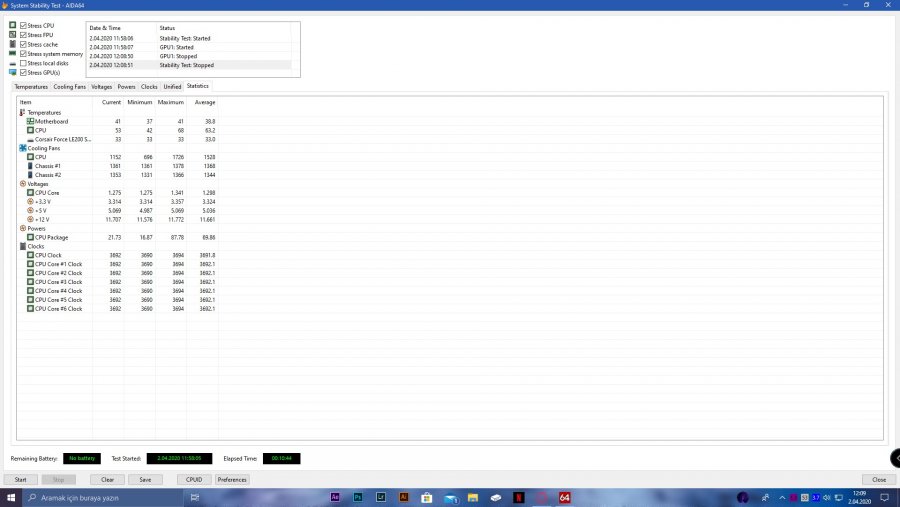Screen dimensions: 900x507
Task: Switch to the Cooling Fans tab
Action: [69, 87]
